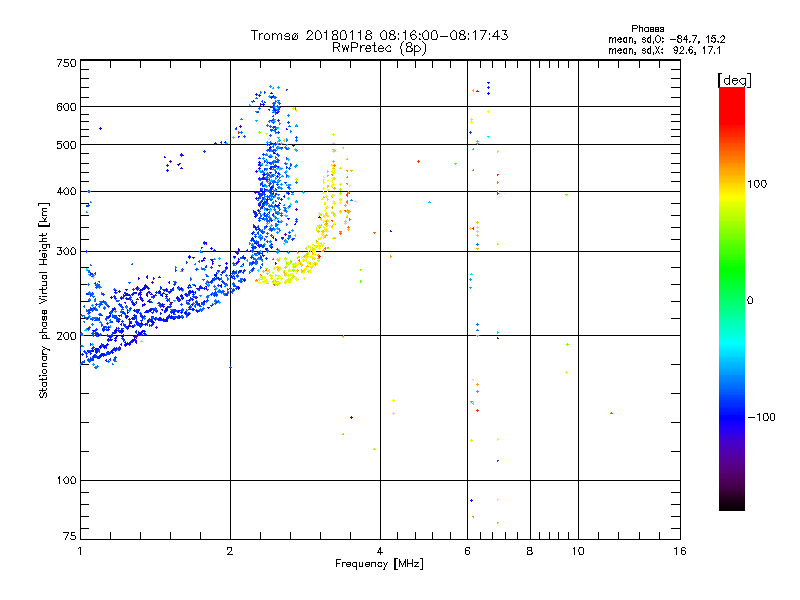Click the 'Frequency [MHz]' x-axis label
This screenshot has height=600, width=800.
pyautogui.click(x=379, y=564)
